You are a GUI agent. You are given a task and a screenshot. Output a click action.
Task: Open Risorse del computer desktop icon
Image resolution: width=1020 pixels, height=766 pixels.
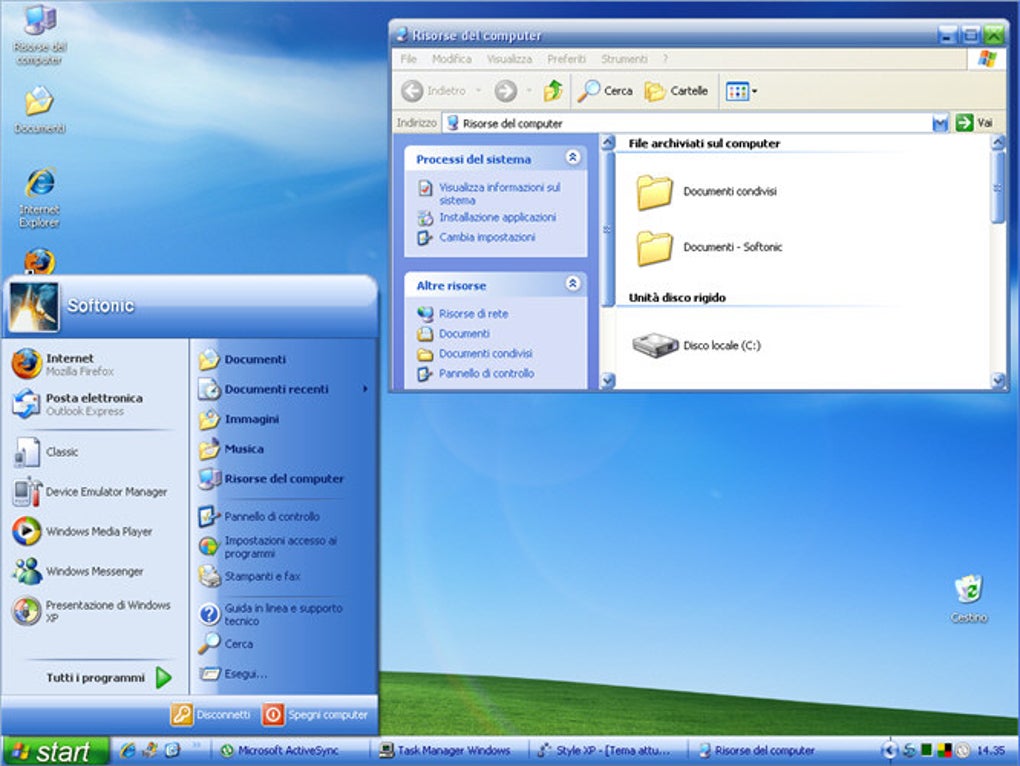click(40, 34)
